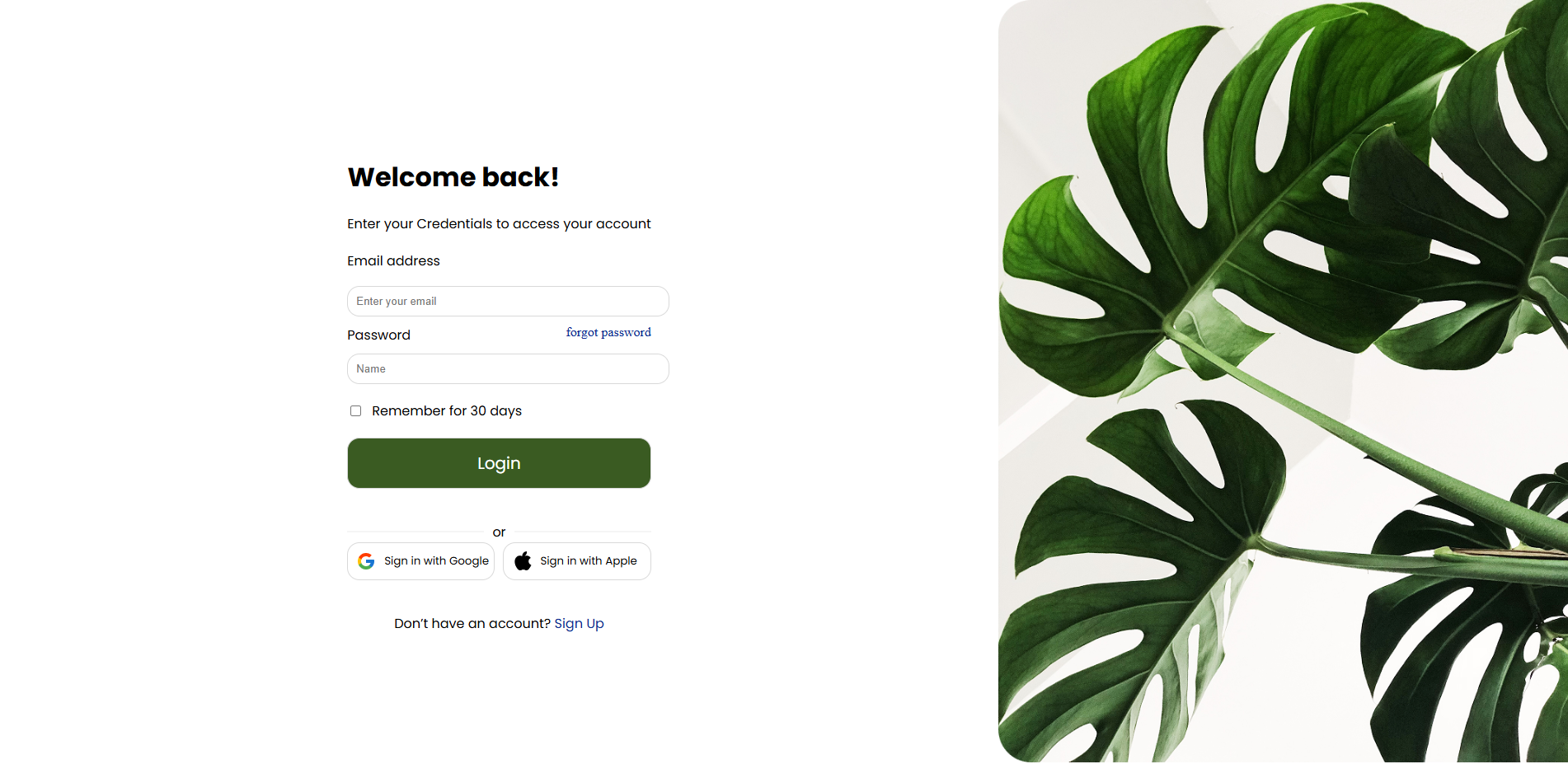Viewport: 1568px width, 764px height.
Task: Click the Apple logo icon
Action: [523, 561]
